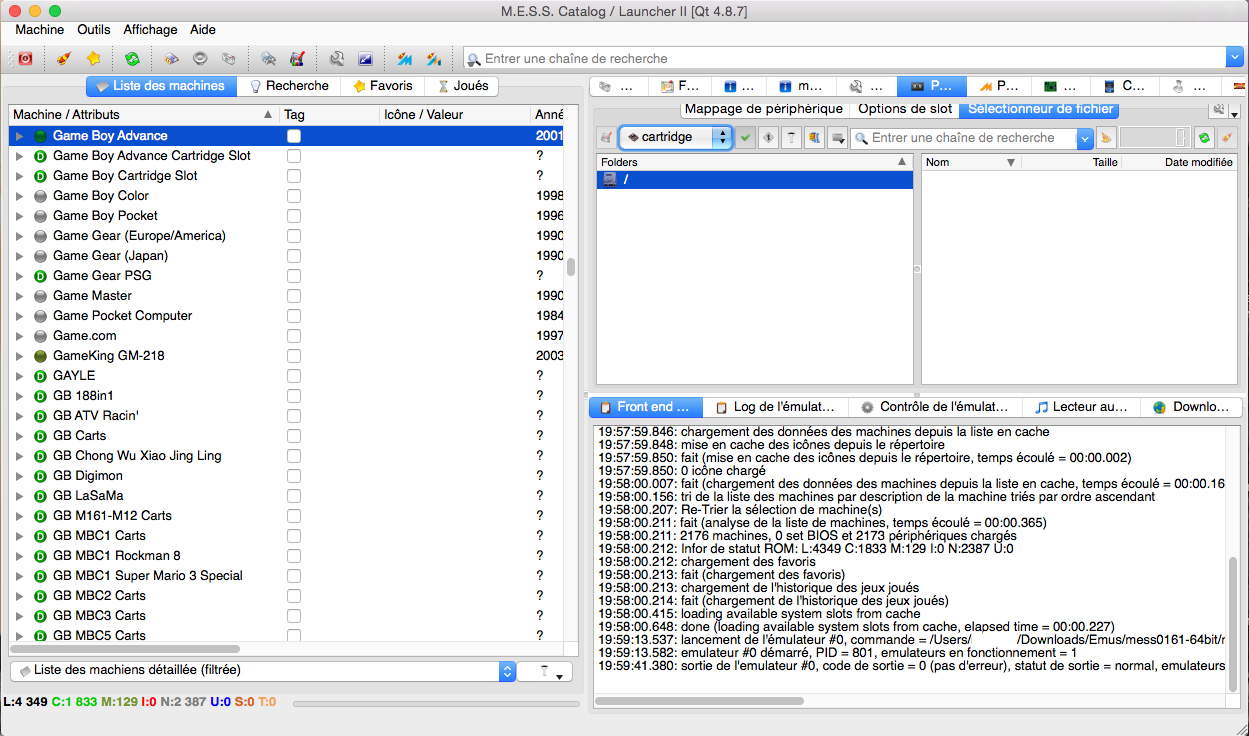Toggle Tag checkbox for Game Boy Pocket
This screenshot has height=736, width=1249.
click(x=294, y=216)
